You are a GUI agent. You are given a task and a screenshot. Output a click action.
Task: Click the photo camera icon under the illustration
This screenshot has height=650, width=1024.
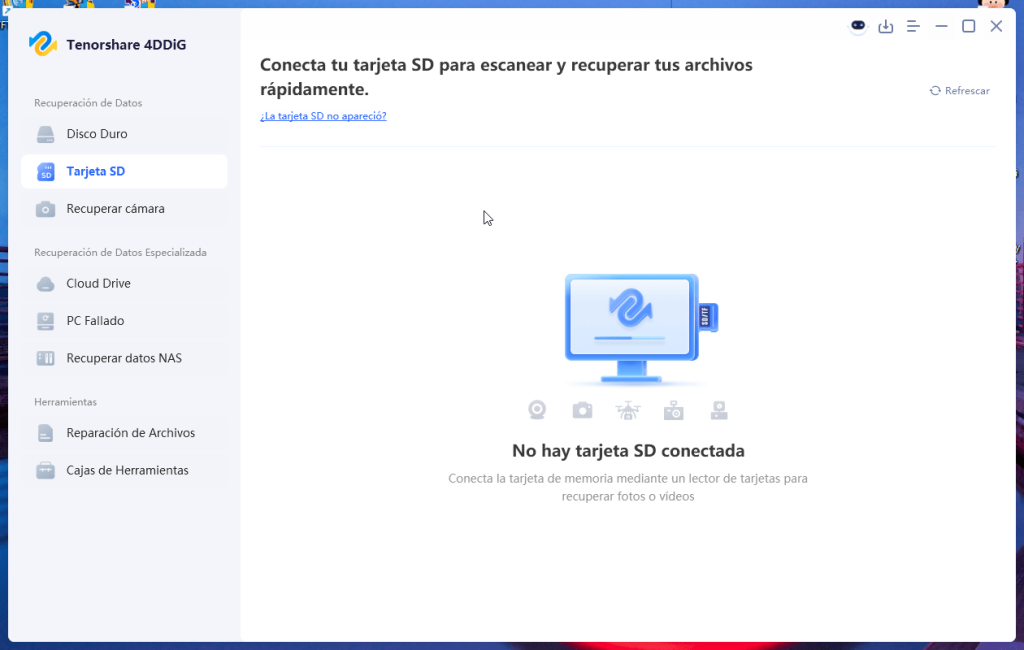point(583,410)
